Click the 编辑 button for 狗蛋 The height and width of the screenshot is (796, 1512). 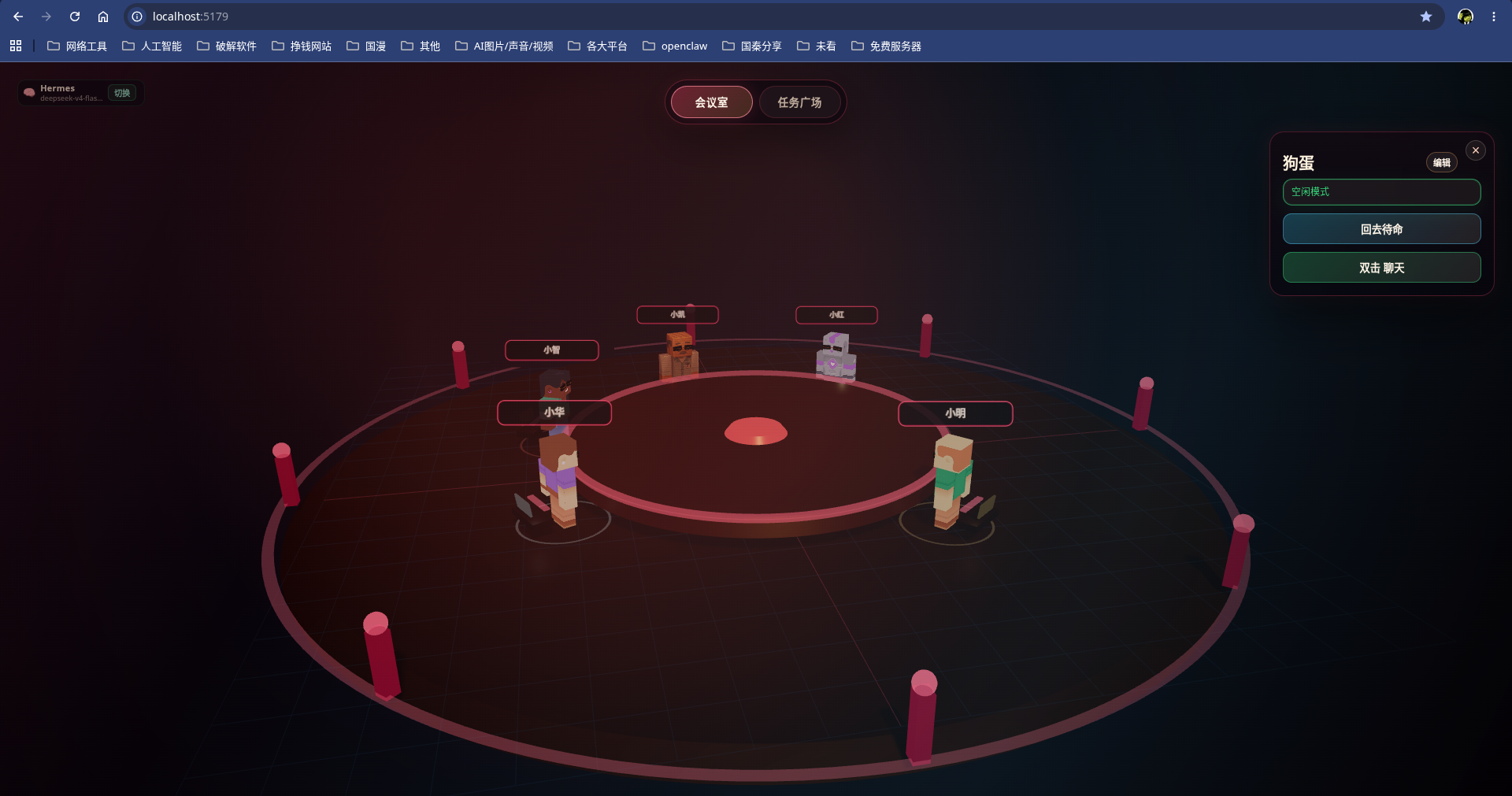tap(1442, 163)
